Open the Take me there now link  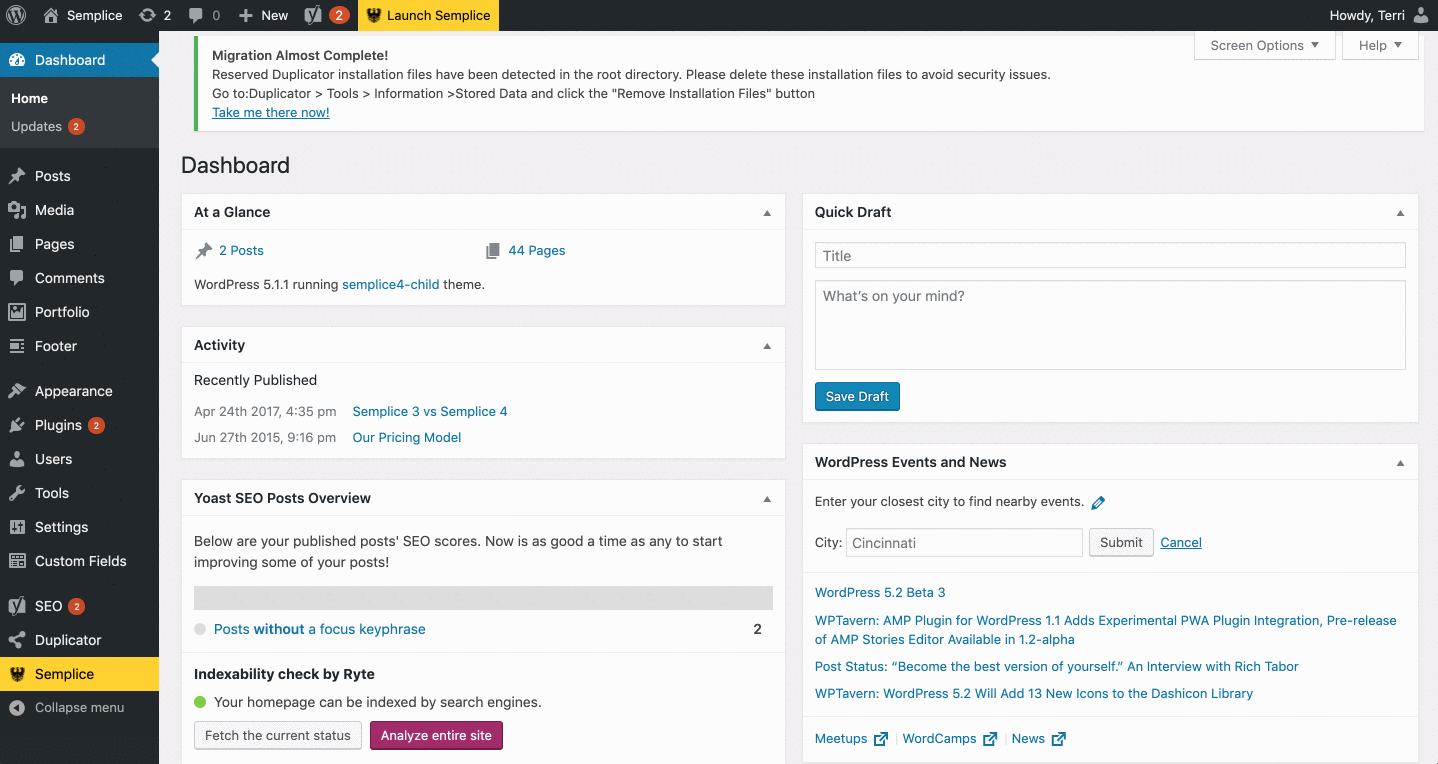(270, 112)
